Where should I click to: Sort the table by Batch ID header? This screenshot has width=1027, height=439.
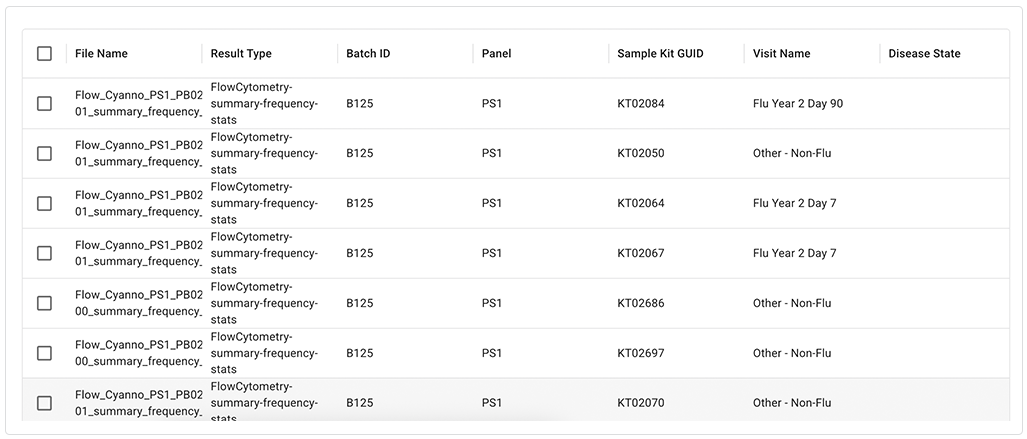(x=368, y=54)
